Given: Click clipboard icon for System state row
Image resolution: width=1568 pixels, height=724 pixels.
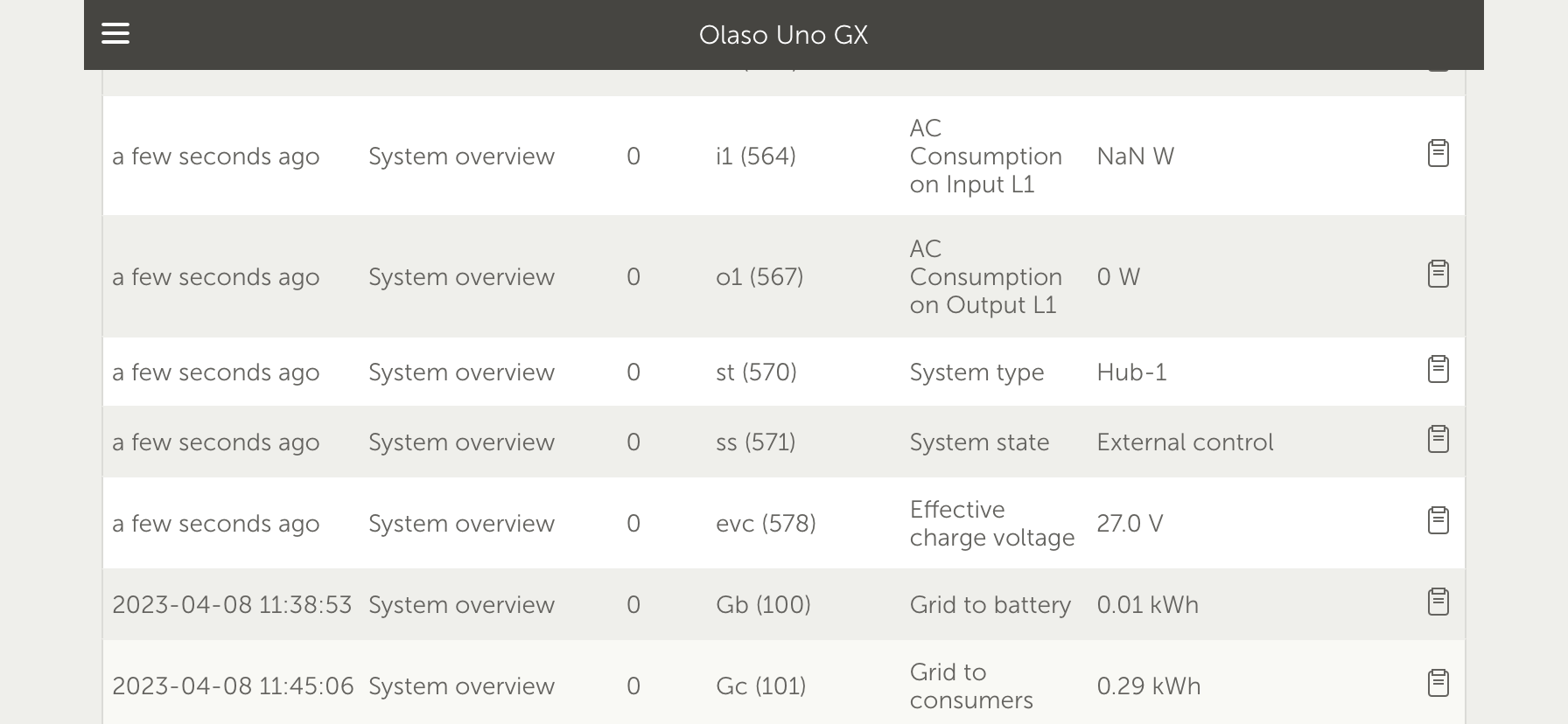Looking at the screenshot, I should [x=1438, y=439].
